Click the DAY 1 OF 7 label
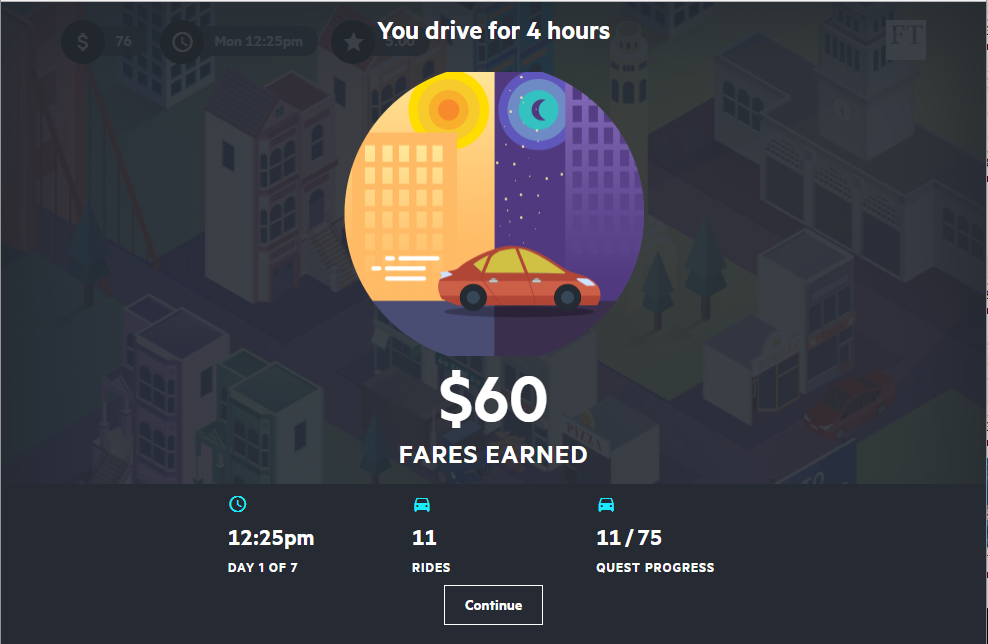The width and height of the screenshot is (988, 644). point(262,568)
